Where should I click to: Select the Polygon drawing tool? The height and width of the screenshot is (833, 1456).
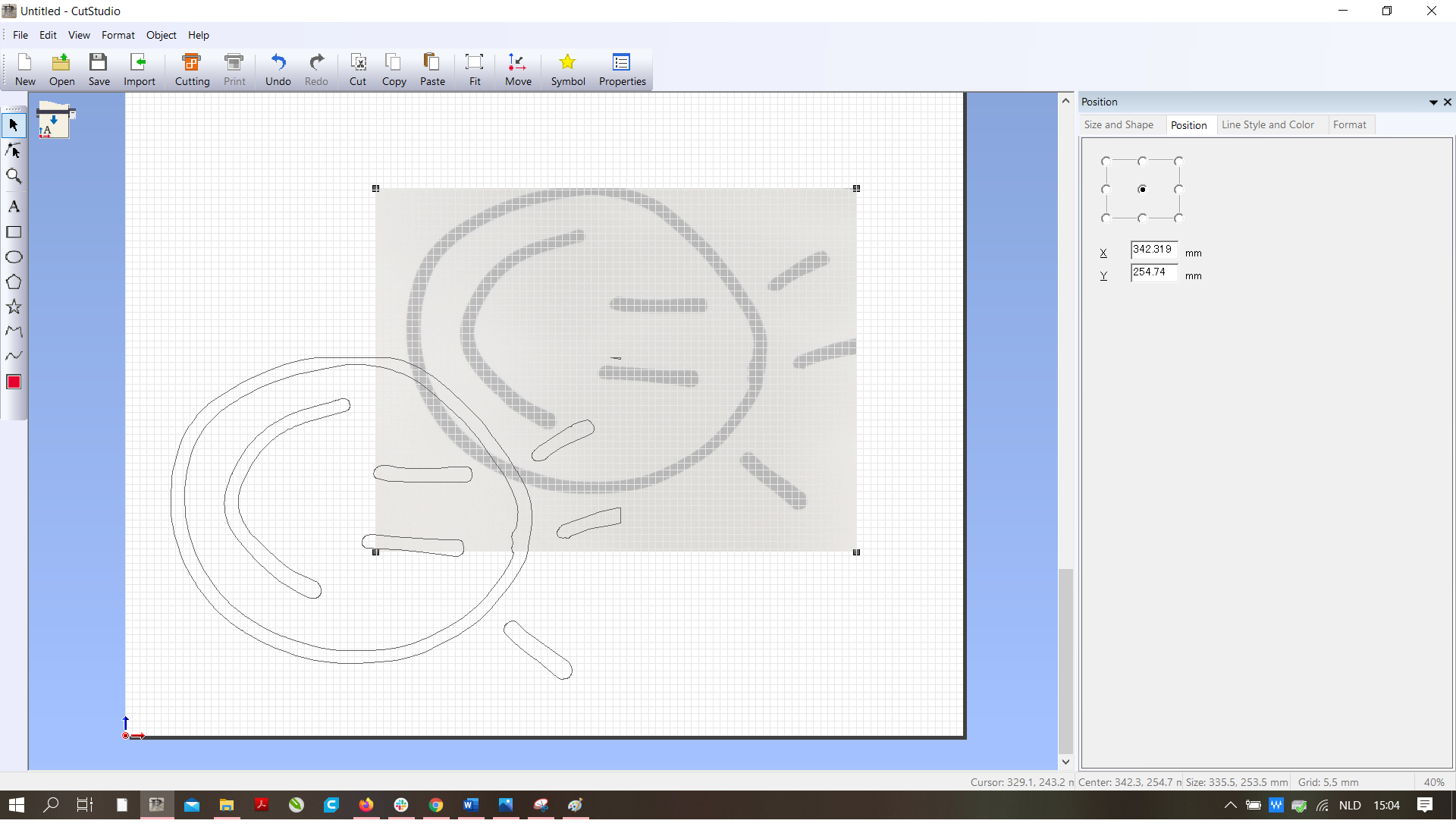[14, 282]
